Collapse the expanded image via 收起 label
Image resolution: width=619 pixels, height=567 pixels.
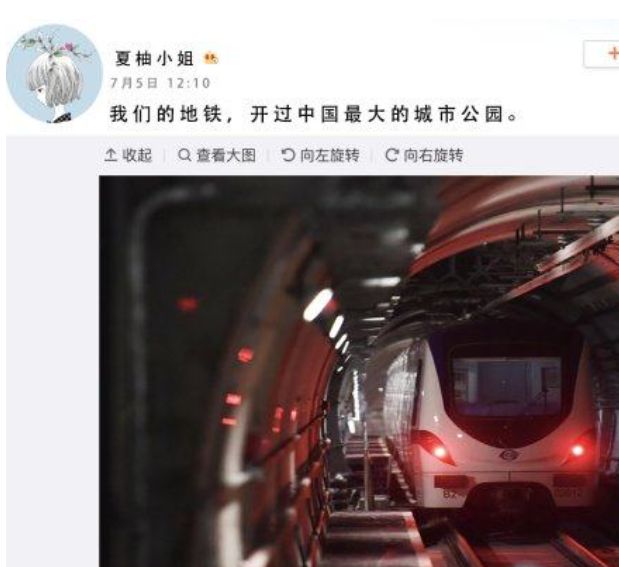(x=137, y=155)
